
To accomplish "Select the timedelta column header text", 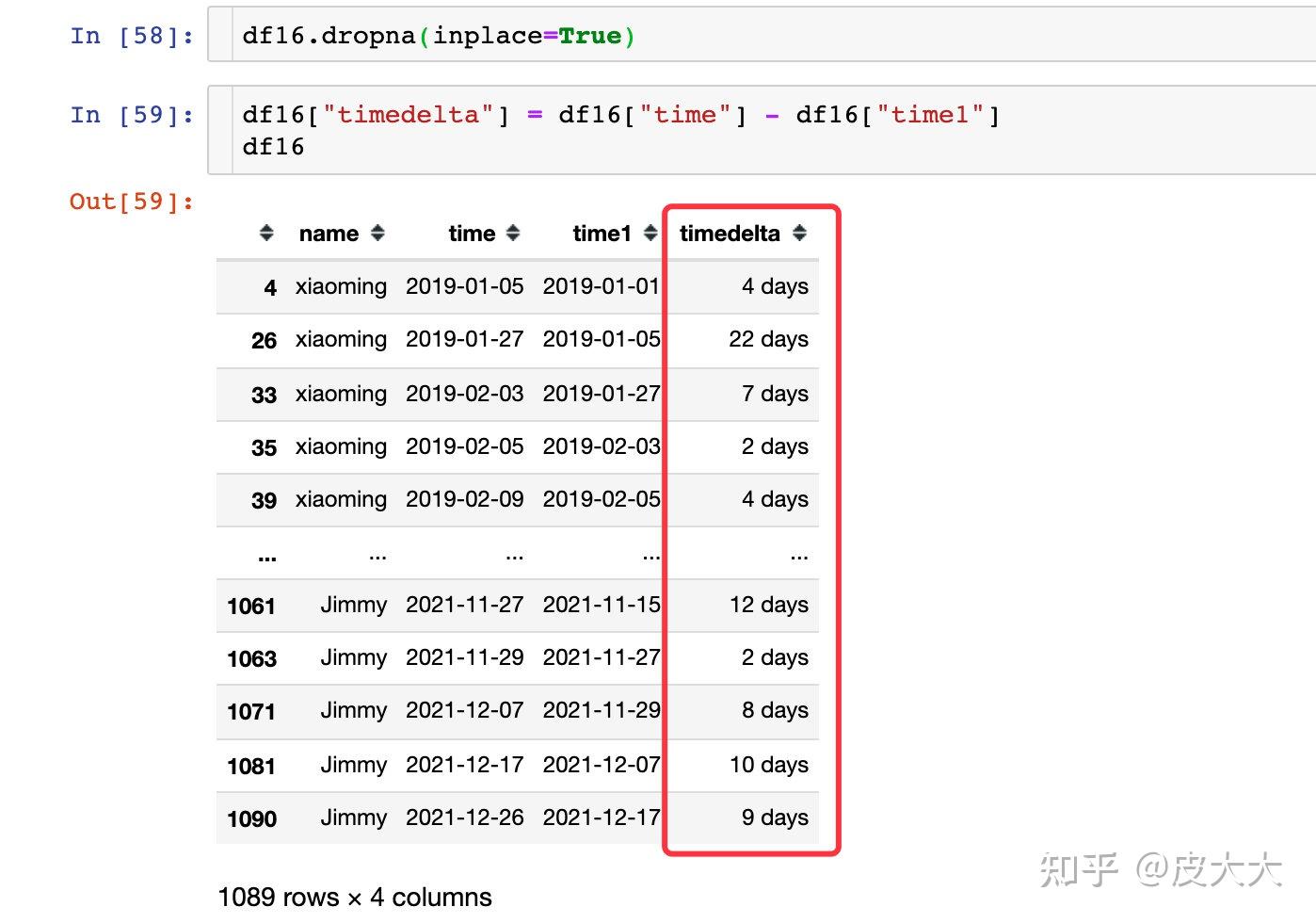I will 730,234.
